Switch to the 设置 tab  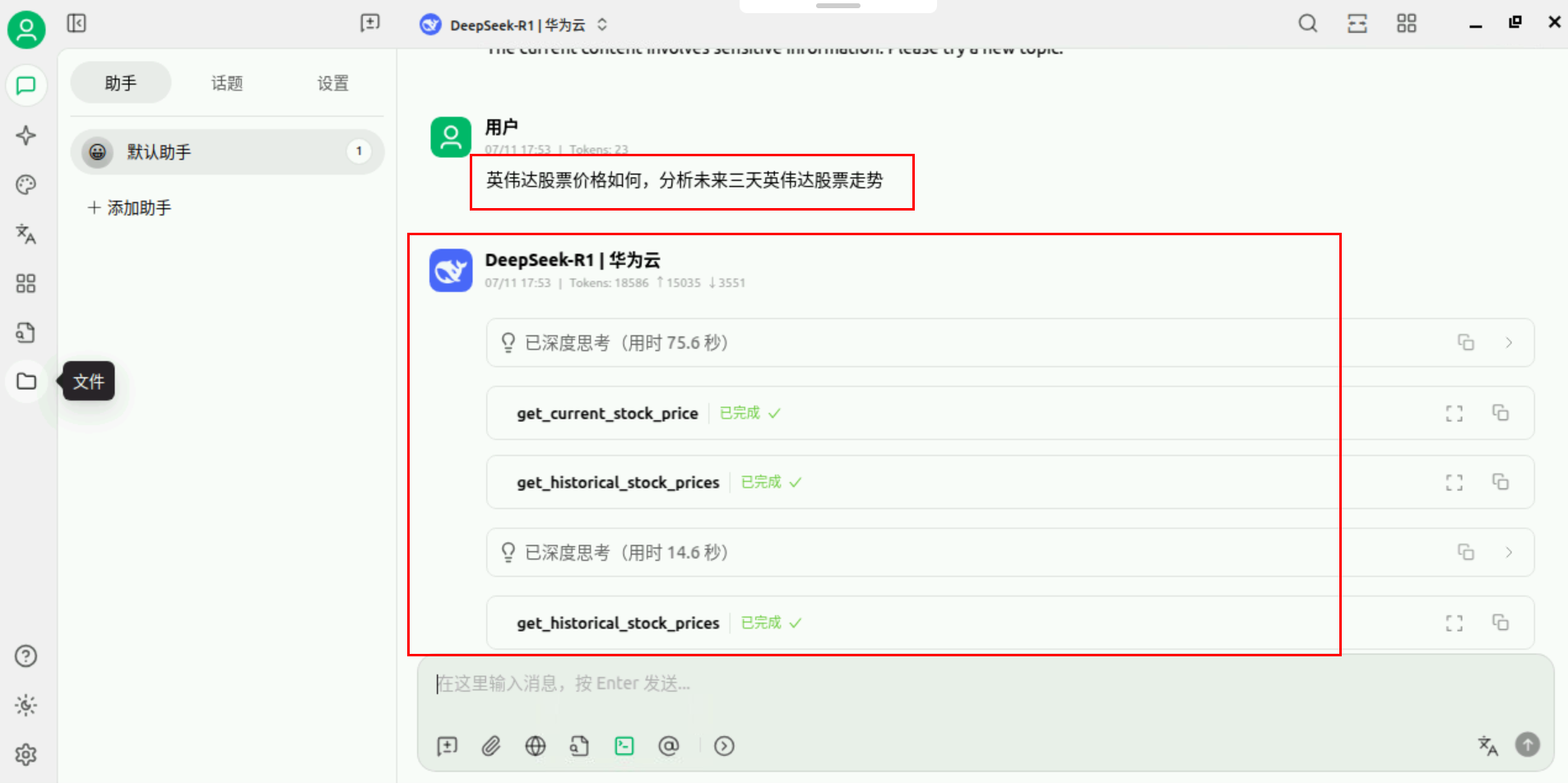tap(333, 83)
